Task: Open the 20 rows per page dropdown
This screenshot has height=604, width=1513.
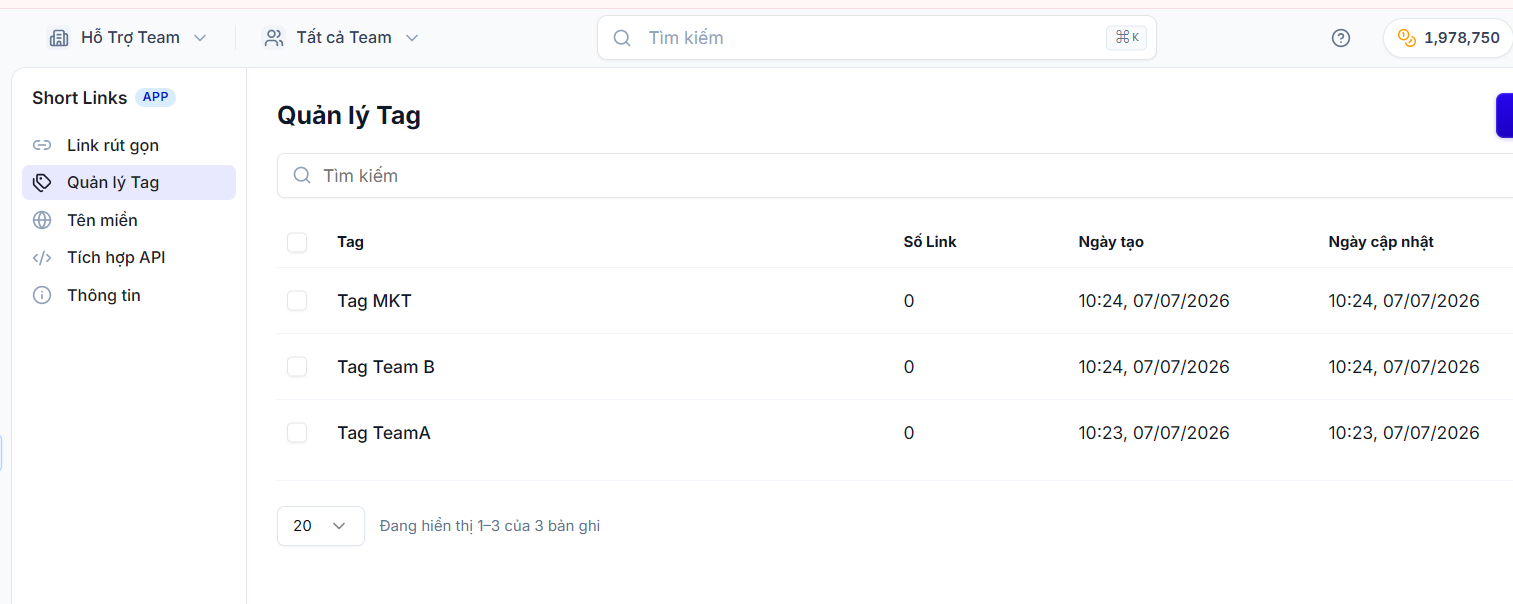Action: pyautogui.click(x=321, y=526)
